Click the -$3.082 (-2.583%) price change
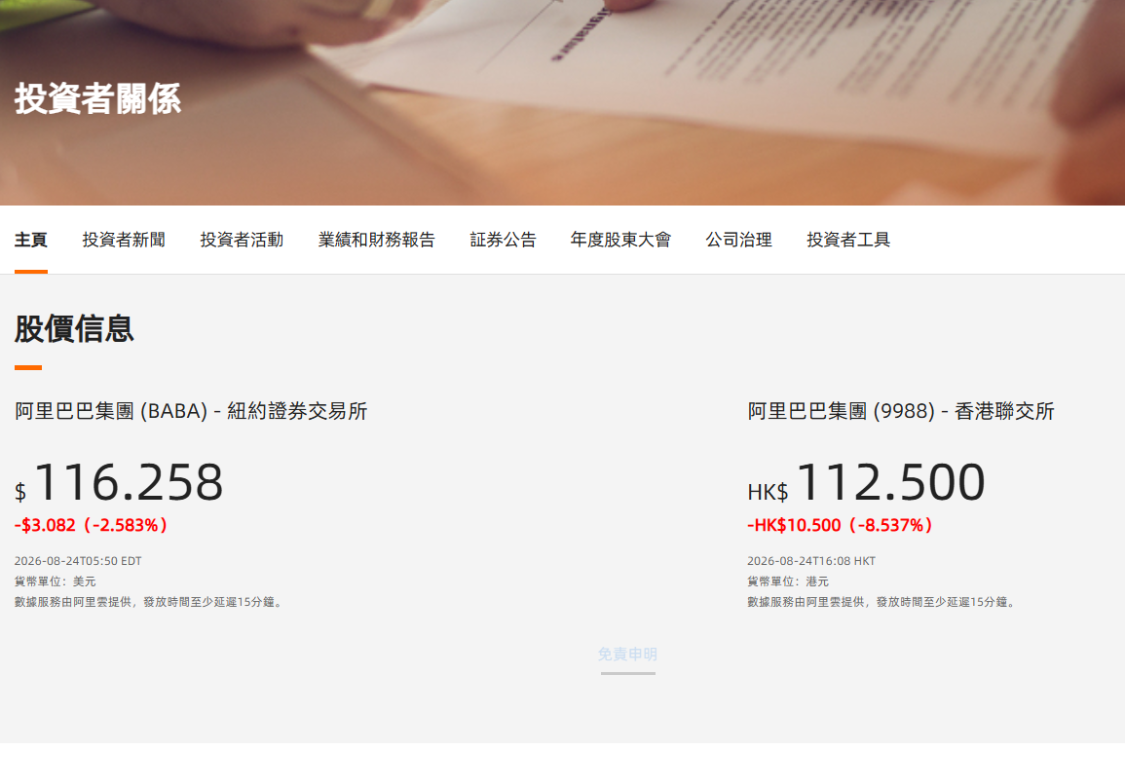The height and width of the screenshot is (766, 1125). (x=91, y=525)
